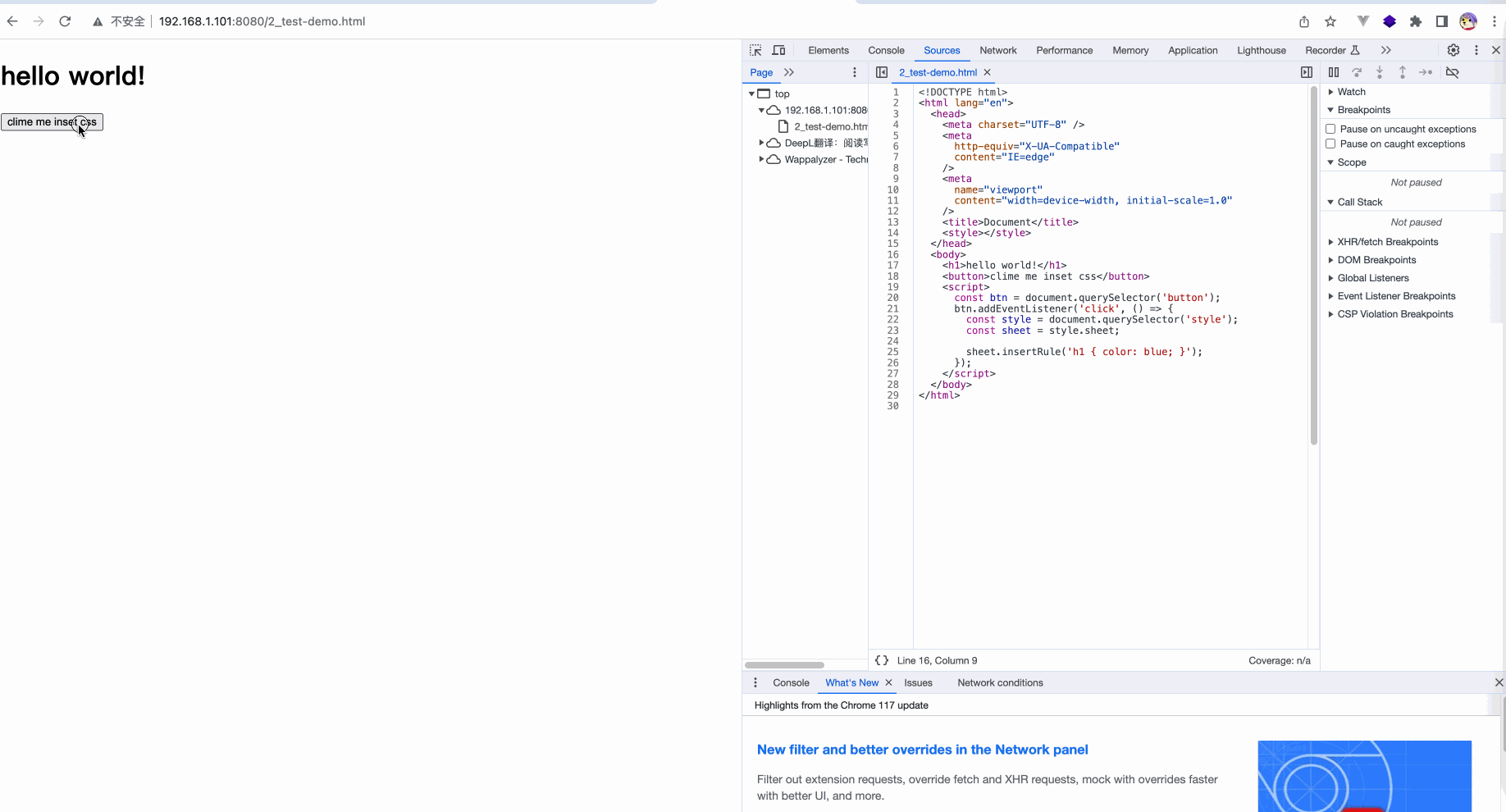The width and height of the screenshot is (1506, 812).
Task: Pause script execution
Action: point(1334,72)
